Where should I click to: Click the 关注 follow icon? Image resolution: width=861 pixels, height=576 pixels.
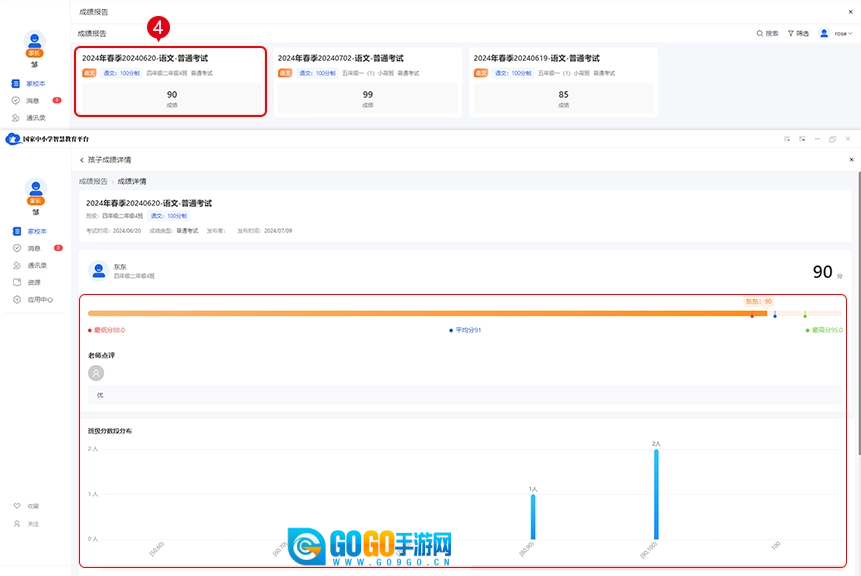(x=17, y=523)
